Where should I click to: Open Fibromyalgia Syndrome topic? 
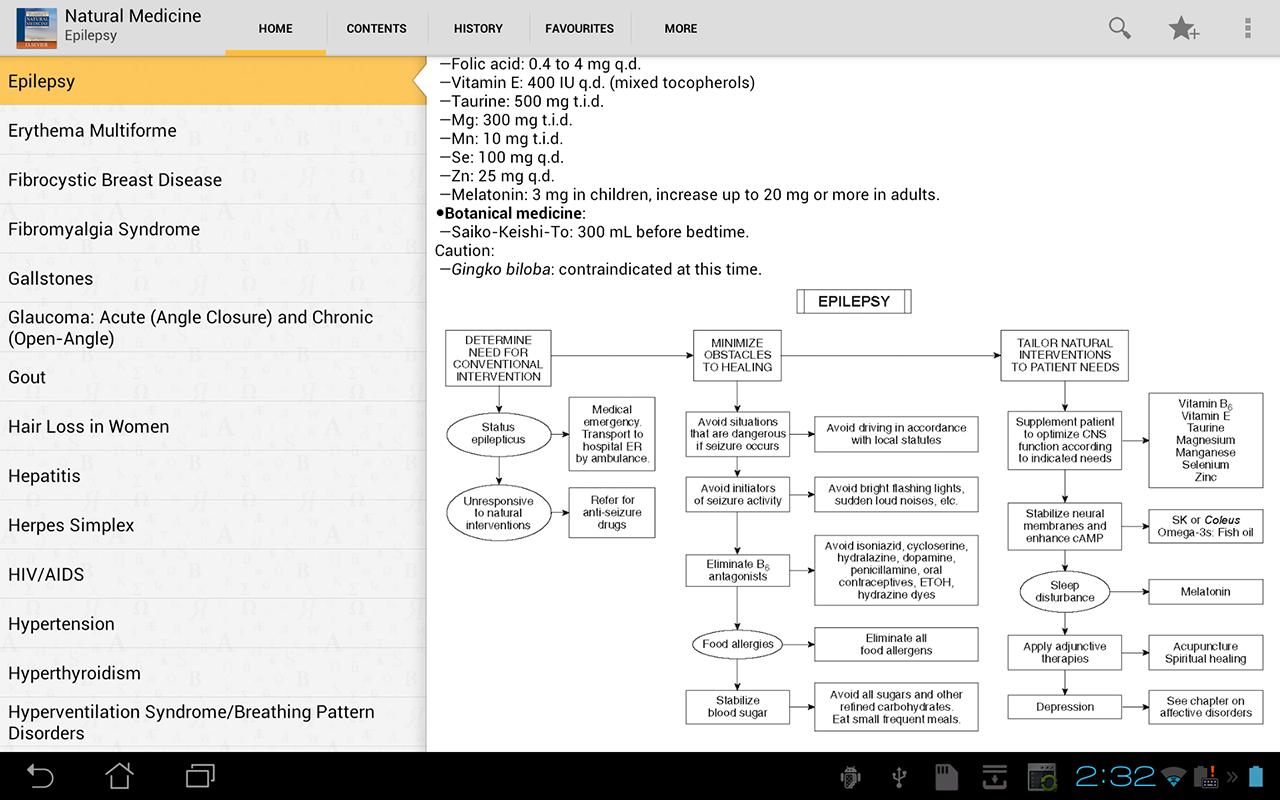(x=213, y=229)
